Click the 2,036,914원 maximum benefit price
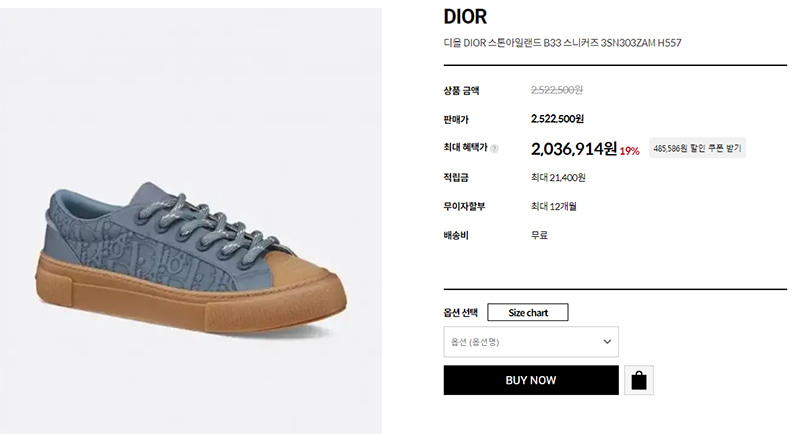Screen dimensions: 800x434 click(x=574, y=148)
